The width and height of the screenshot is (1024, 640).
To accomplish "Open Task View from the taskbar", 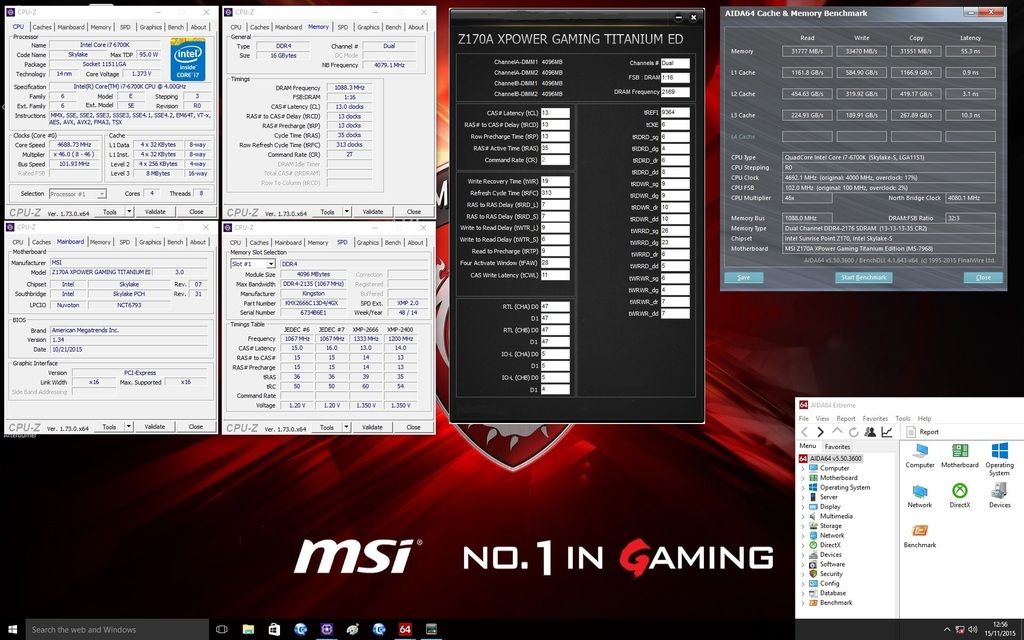I will pos(221,630).
